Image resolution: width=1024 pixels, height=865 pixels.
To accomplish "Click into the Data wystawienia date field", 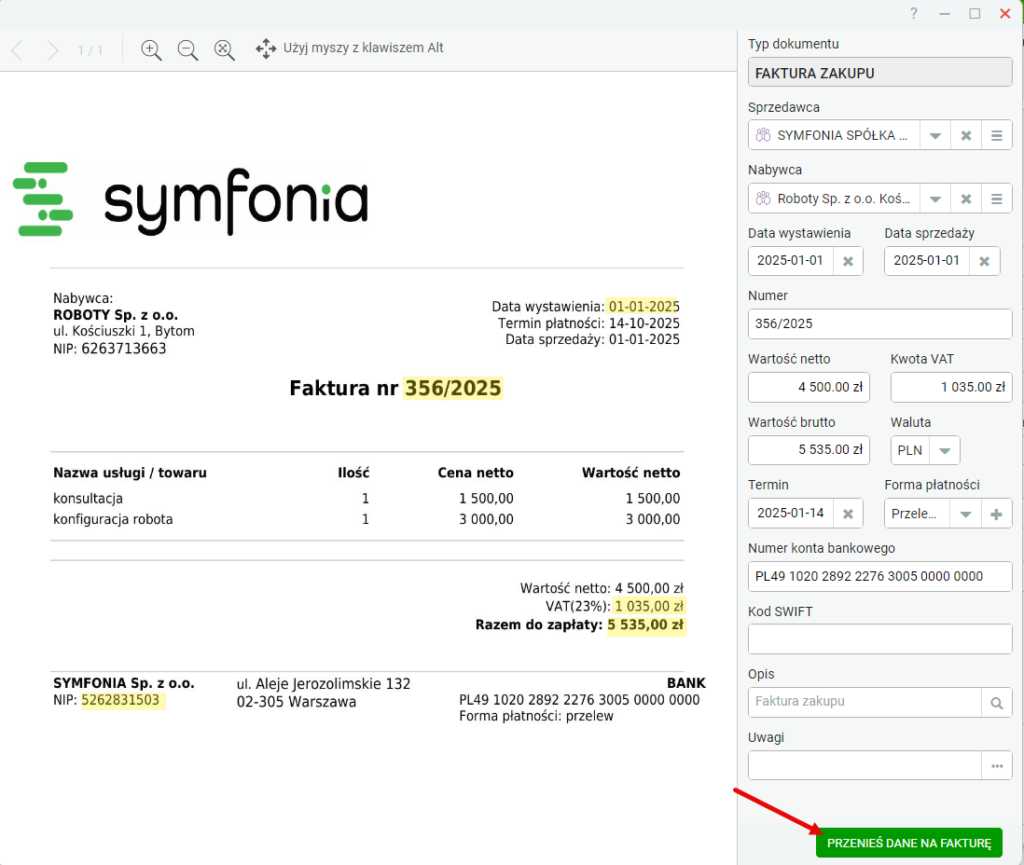I will [790, 261].
